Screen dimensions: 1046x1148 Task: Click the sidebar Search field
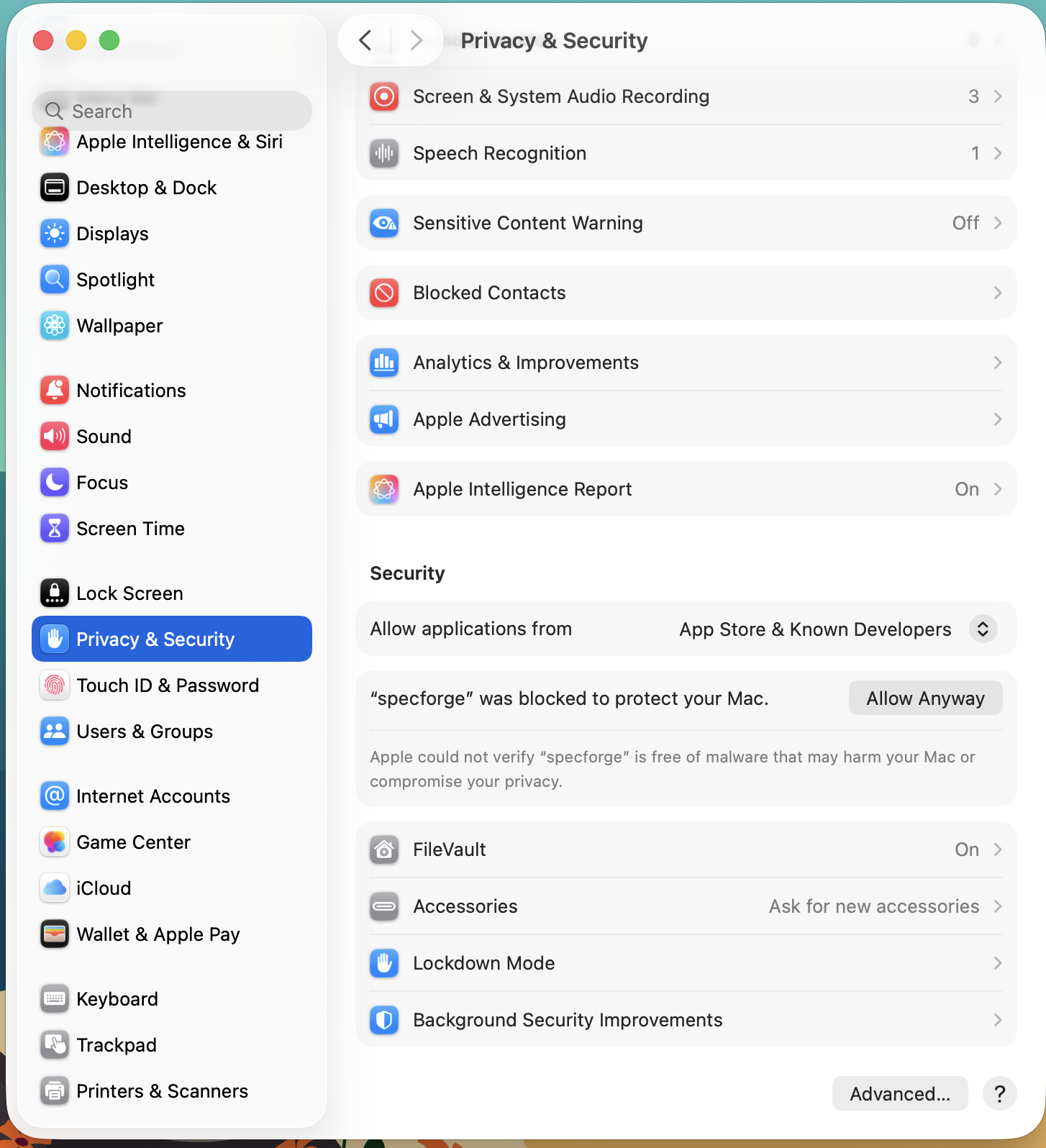coord(172,111)
